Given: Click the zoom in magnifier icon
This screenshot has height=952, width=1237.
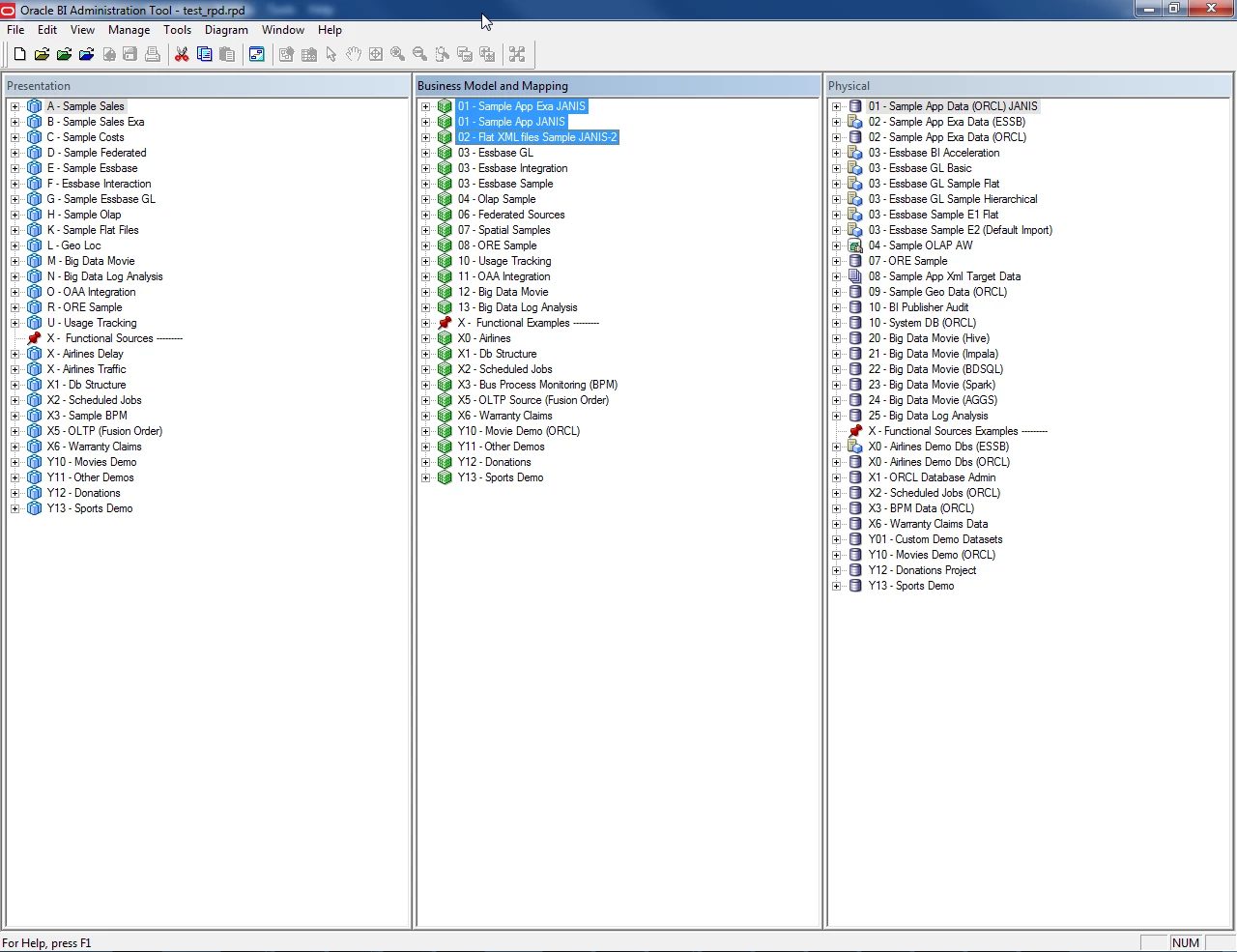Looking at the screenshot, I should pyautogui.click(x=397, y=54).
